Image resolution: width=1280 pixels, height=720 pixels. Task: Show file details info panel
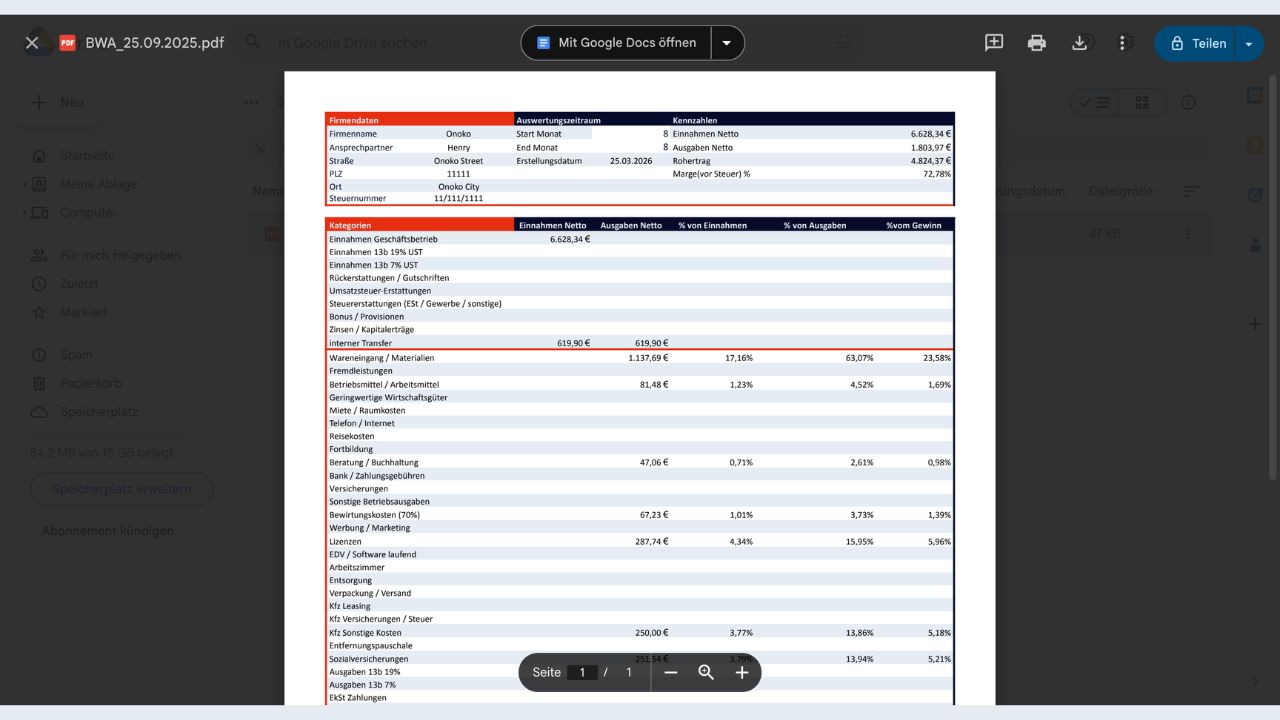(x=1188, y=102)
